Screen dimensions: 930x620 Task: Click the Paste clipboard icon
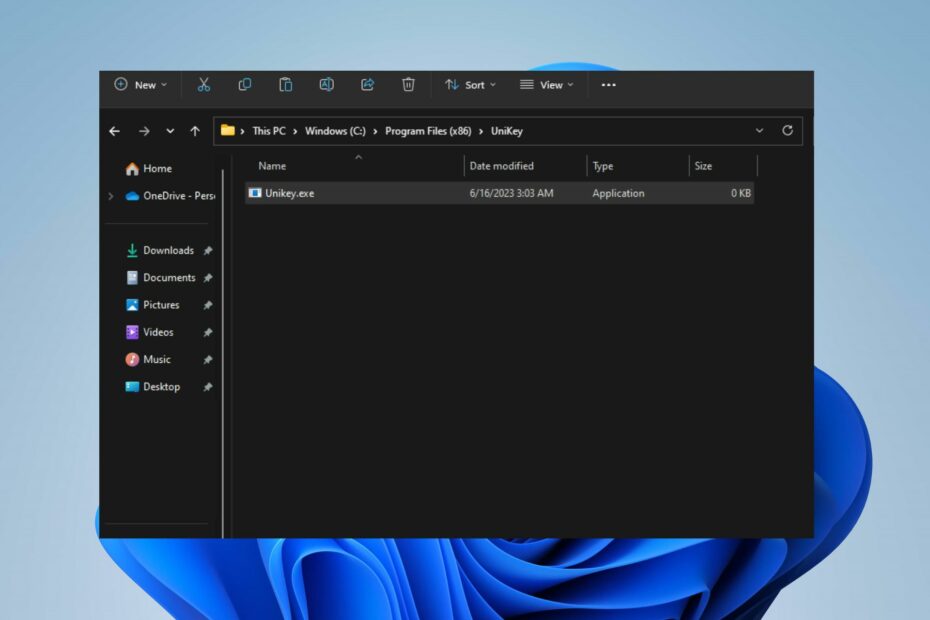(x=285, y=85)
